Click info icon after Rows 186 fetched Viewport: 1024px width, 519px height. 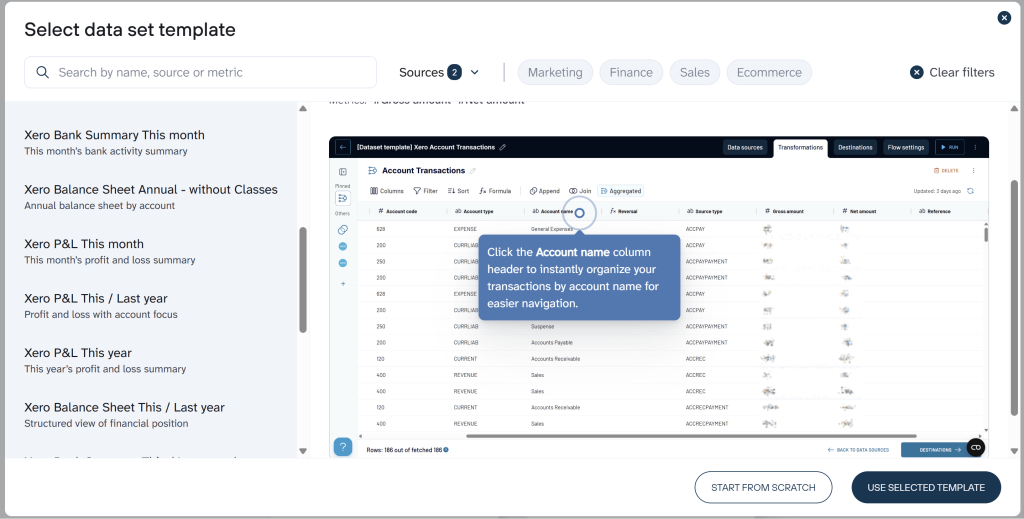[446, 450]
